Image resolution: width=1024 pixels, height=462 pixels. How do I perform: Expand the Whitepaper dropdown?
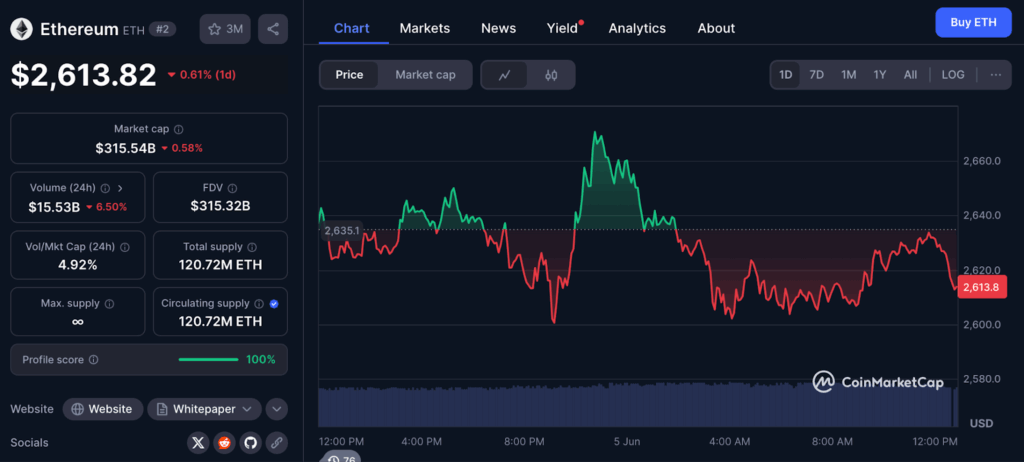click(205, 409)
